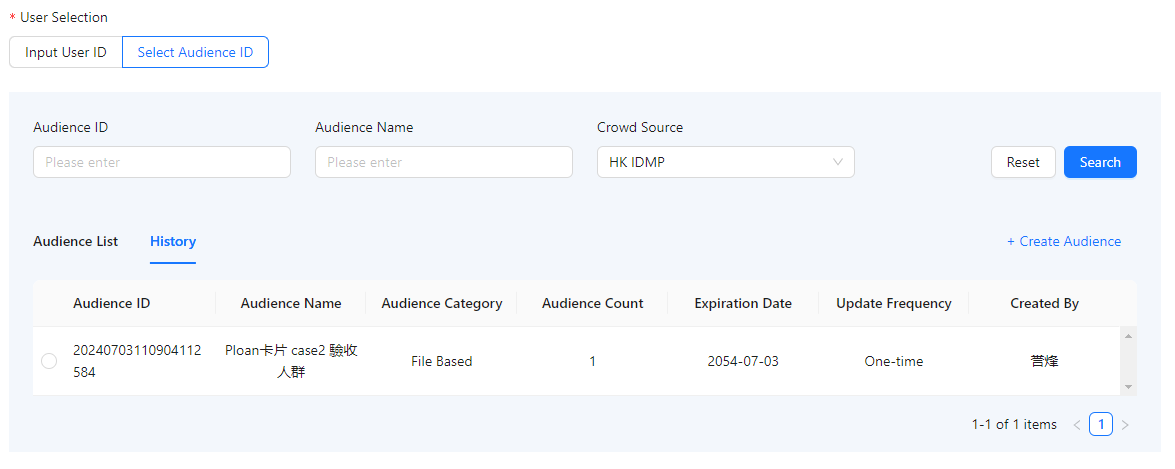Choose the Select Audience ID option
Screen dimensions: 1175x469
tap(195, 52)
